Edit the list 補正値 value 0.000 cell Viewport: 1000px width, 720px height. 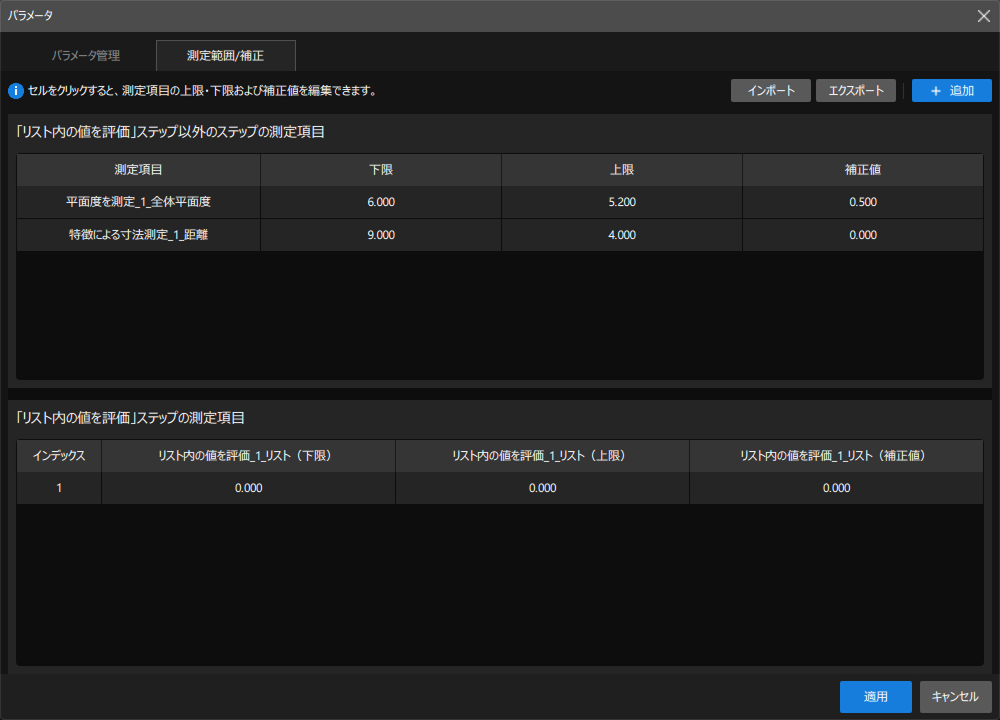click(836, 488)
